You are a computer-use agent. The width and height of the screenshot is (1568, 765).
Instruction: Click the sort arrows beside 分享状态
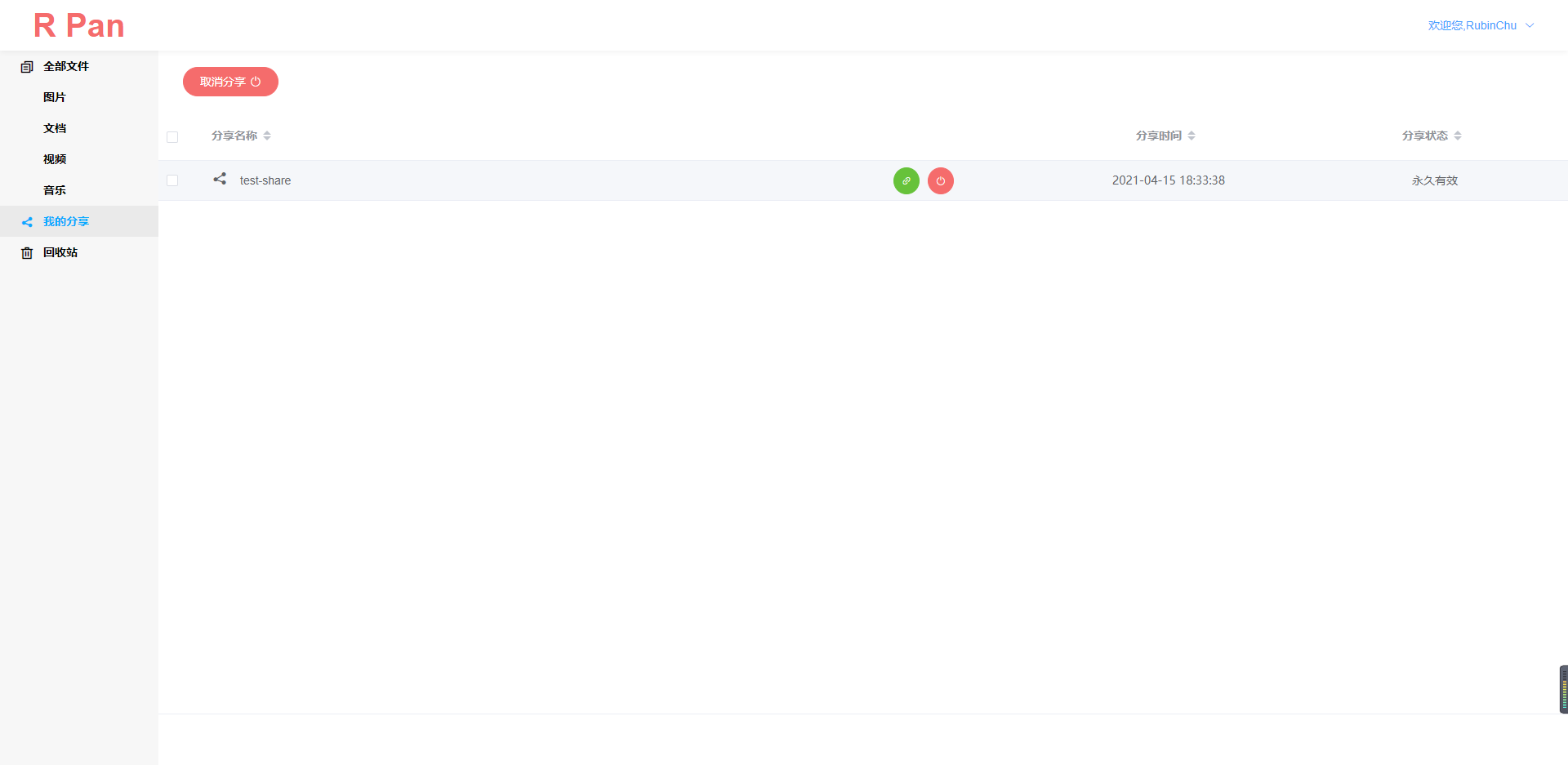[x=1458, y=136]
